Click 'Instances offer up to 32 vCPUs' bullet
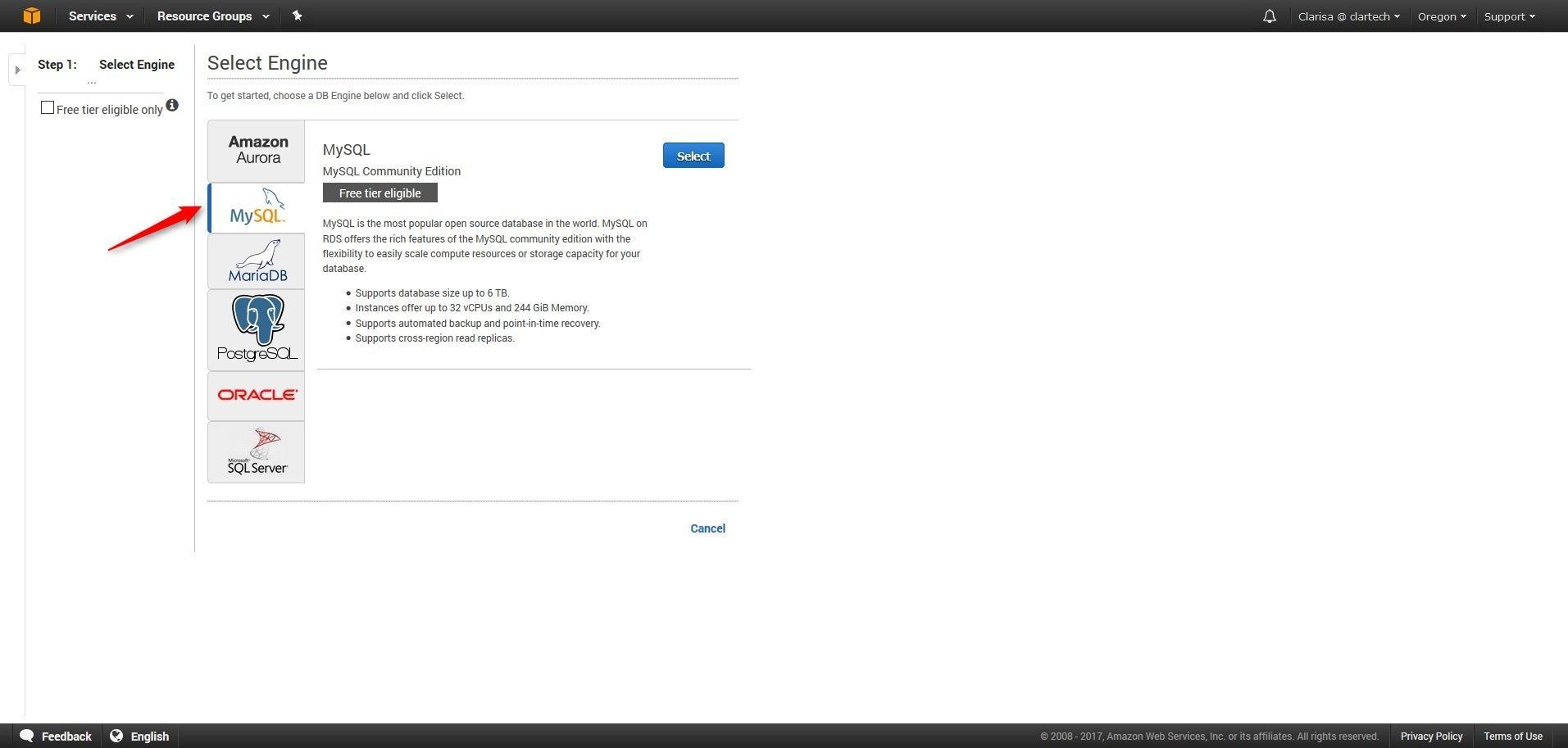Image resolution: width=1568 pixels, height=748 pixels. pos(472,308)
